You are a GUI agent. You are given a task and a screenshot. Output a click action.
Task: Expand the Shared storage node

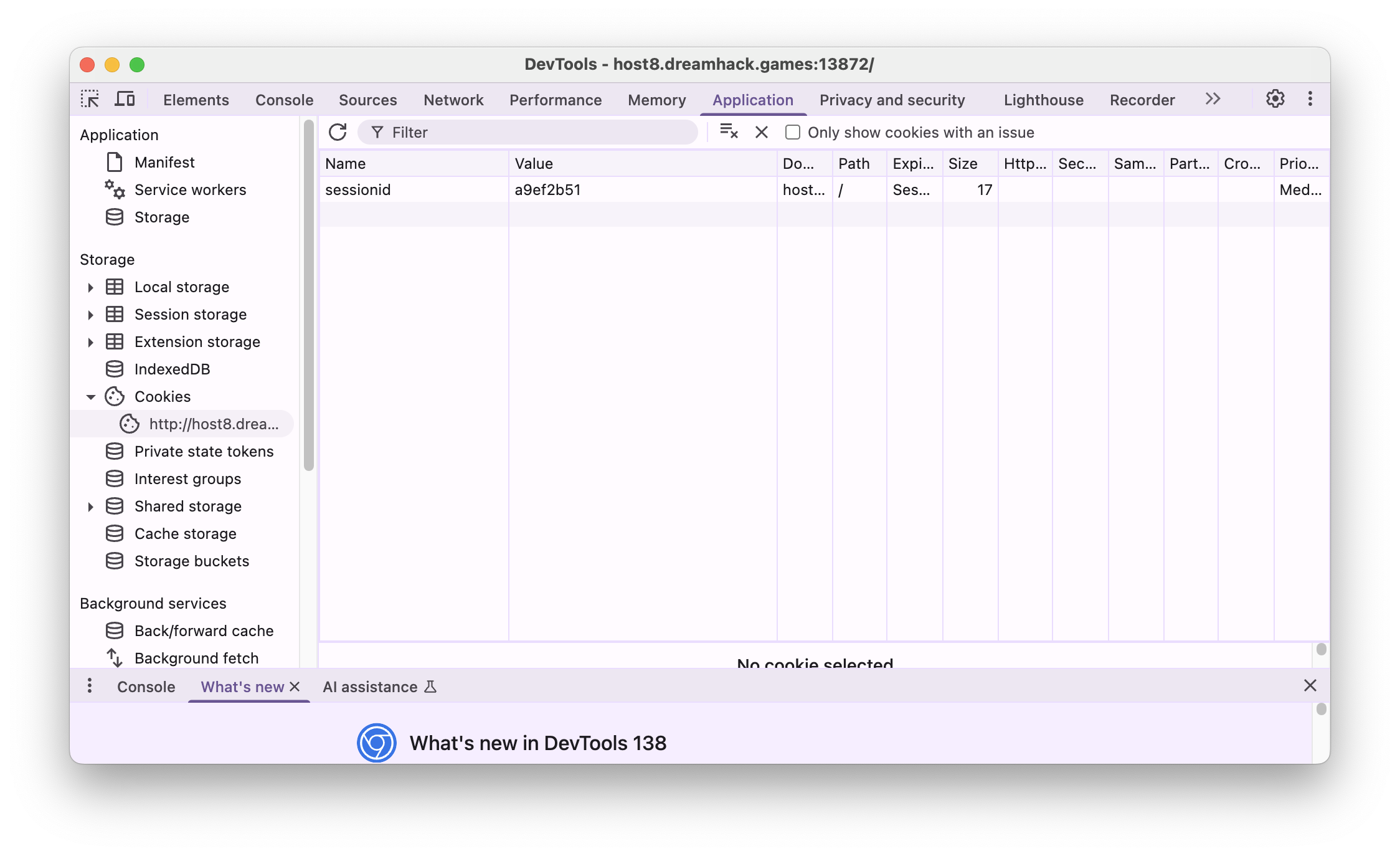click(x=91, y=506)
